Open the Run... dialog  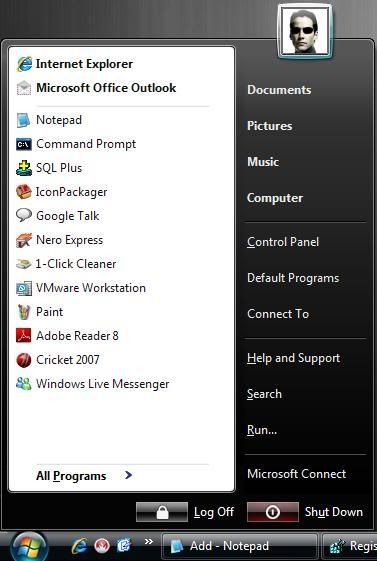coord(262,430)
